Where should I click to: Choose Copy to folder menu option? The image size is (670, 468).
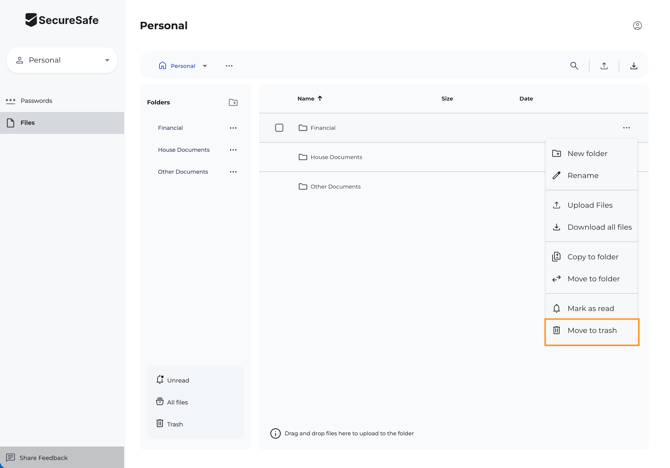point(592,257)
